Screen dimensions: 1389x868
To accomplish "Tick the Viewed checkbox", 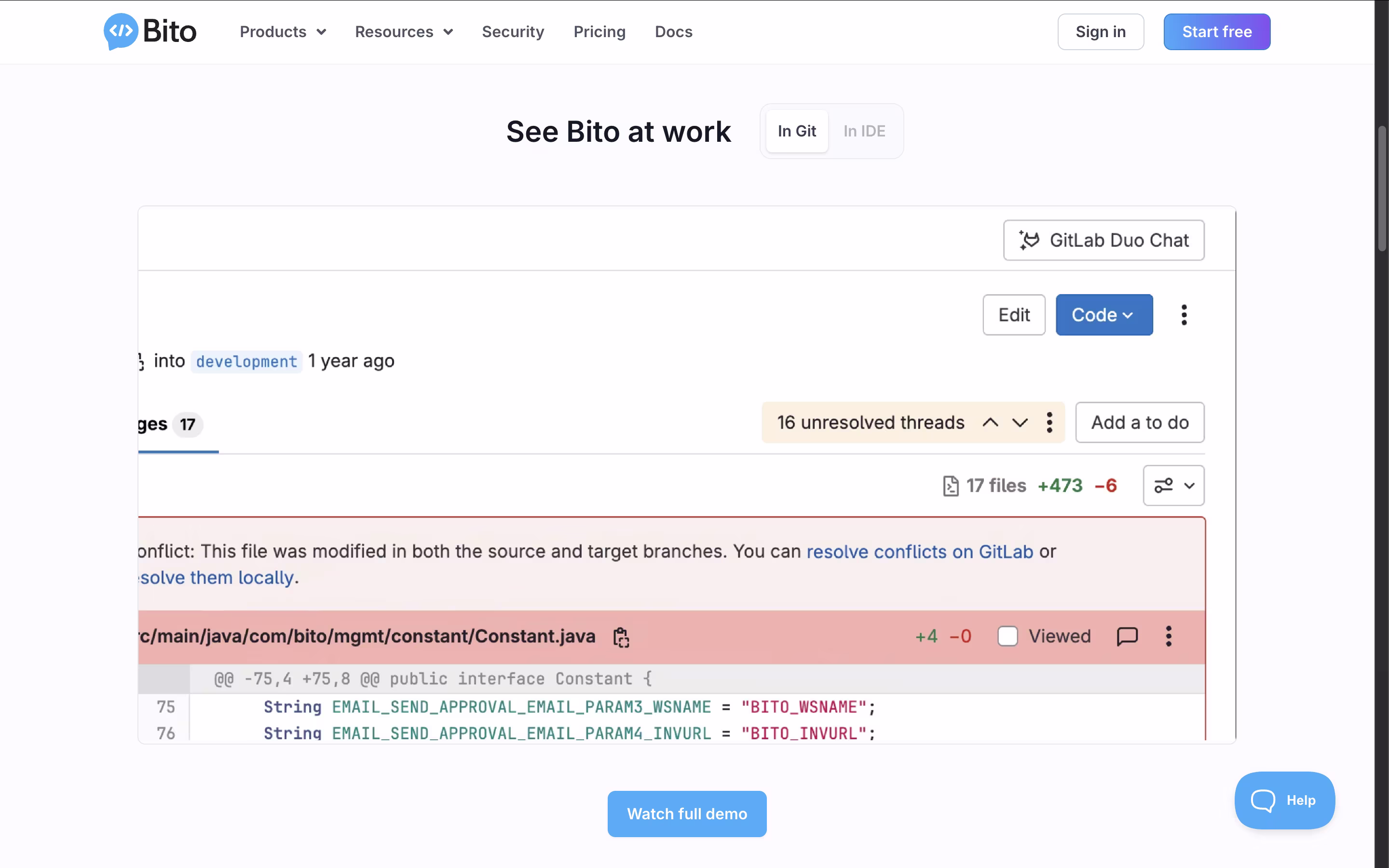I will click(x=1008, y=636).
